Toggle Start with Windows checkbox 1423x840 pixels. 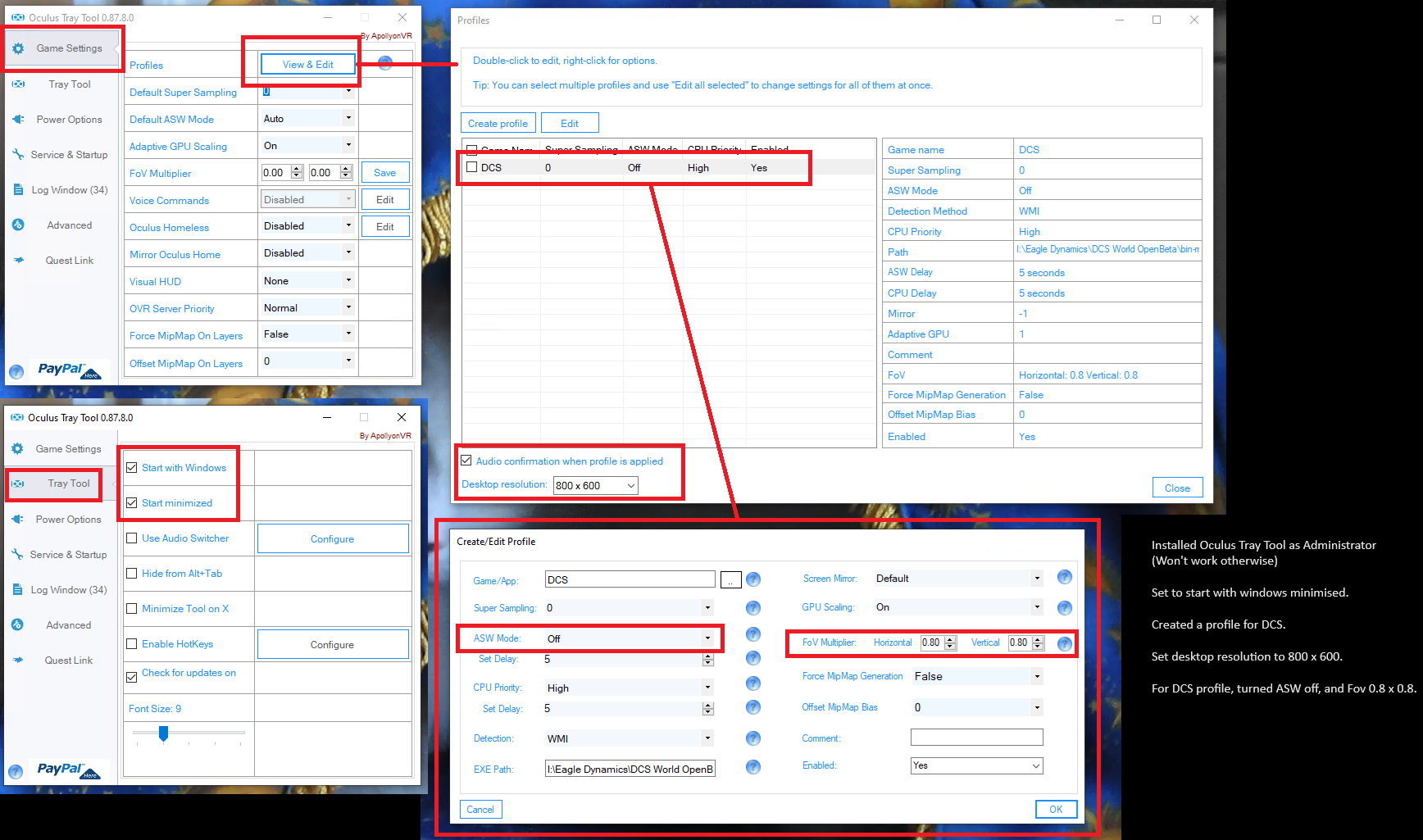(x=131, y=468)
